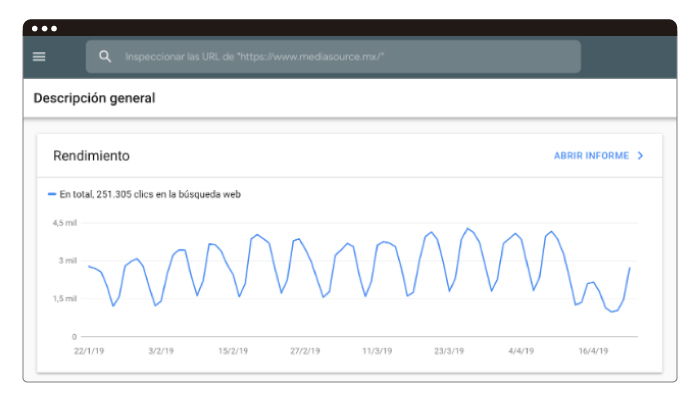Click the search magnifier icon
The image size is (700, 407).
click(x=105, y=56)
